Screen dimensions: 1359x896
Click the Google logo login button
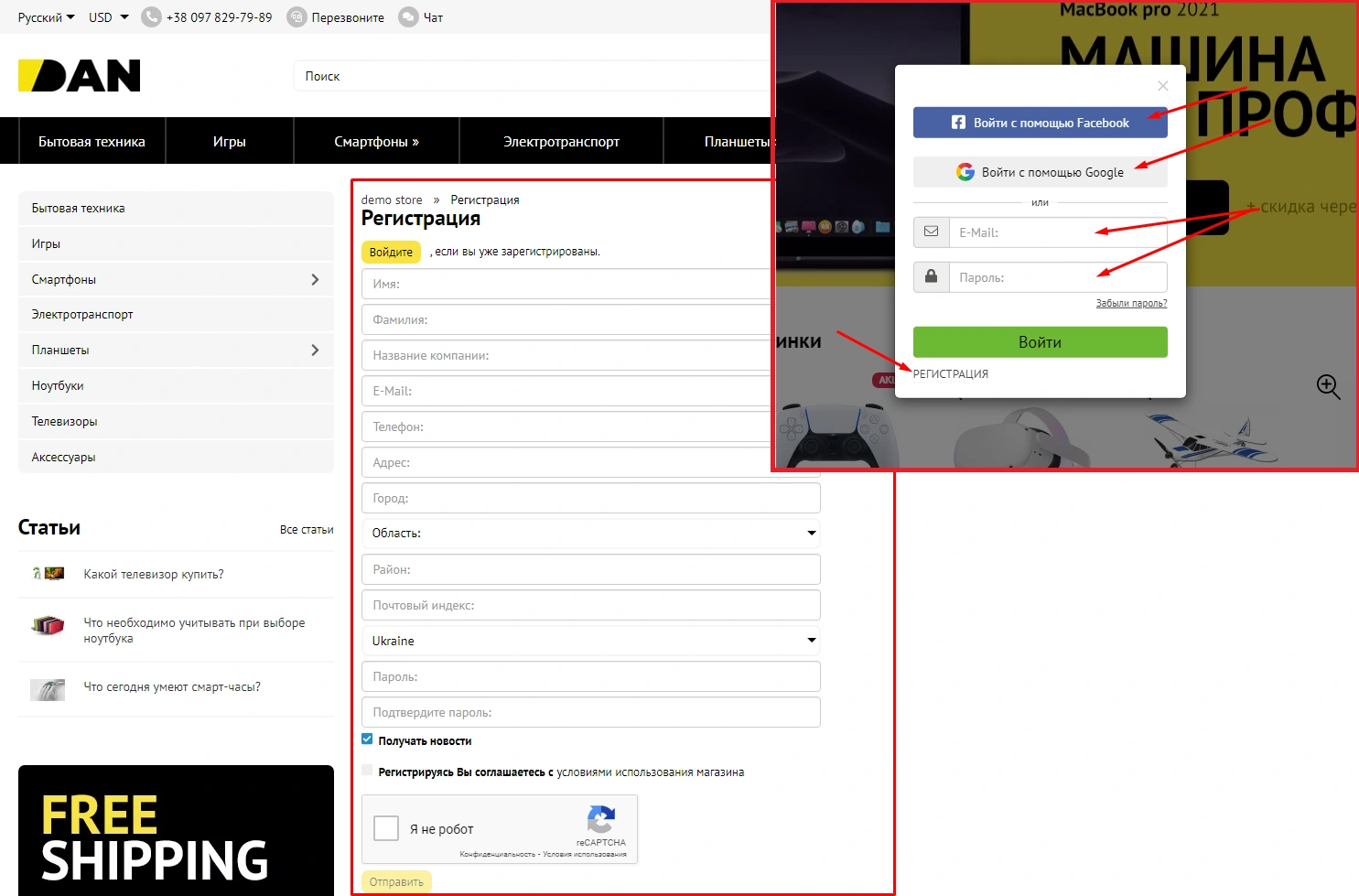pos(1040,172)
